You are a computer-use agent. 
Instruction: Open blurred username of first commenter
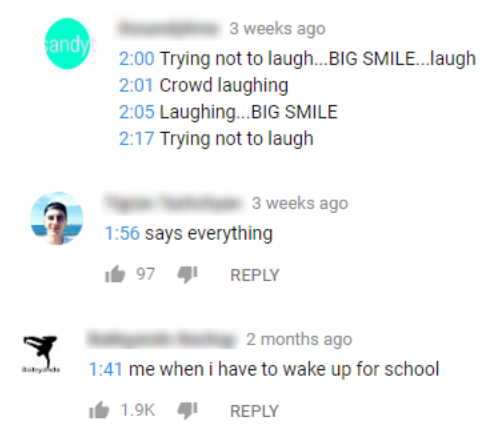click(168, 29)
